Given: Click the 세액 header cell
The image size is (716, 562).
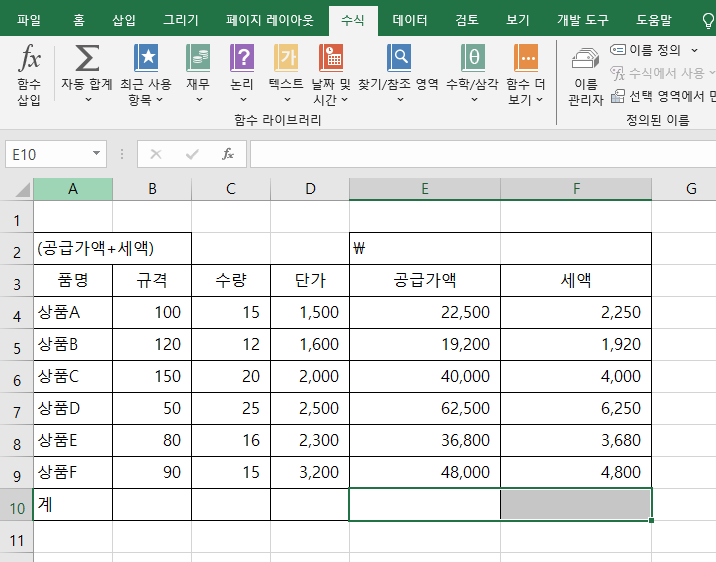Looking at the screenshot, I should coord(576,280).
